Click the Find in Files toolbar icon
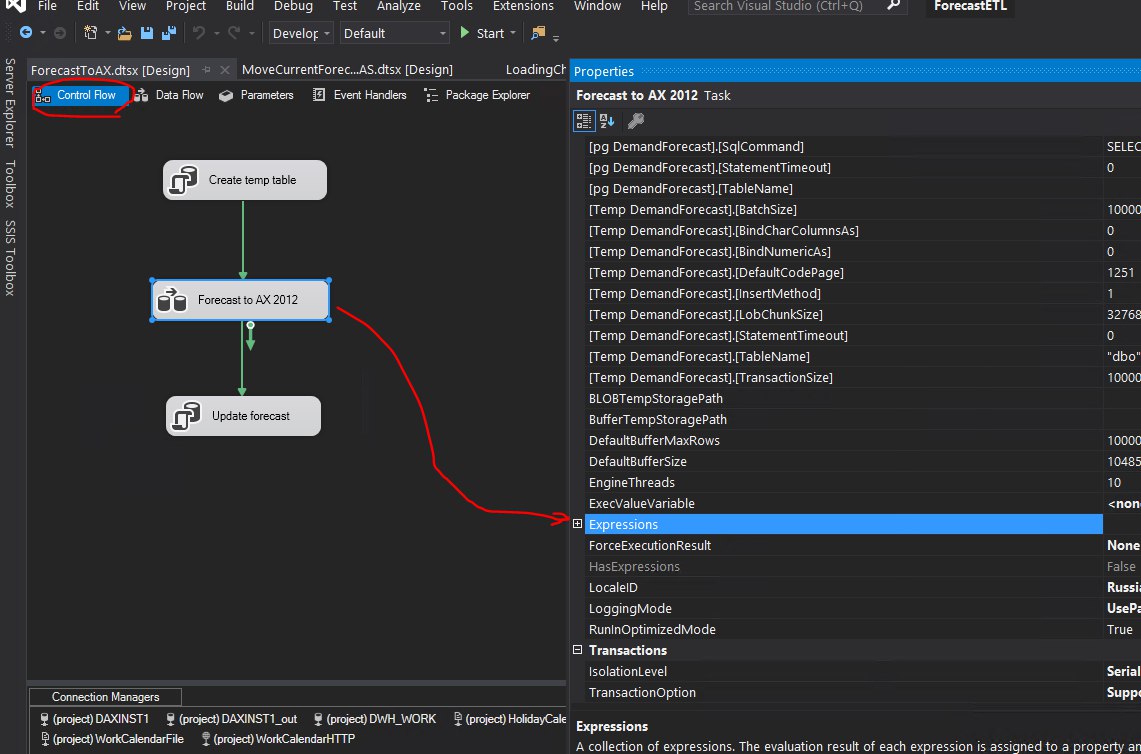The width and height of the screenshot is (1141, 754). (x=538, y=33)
